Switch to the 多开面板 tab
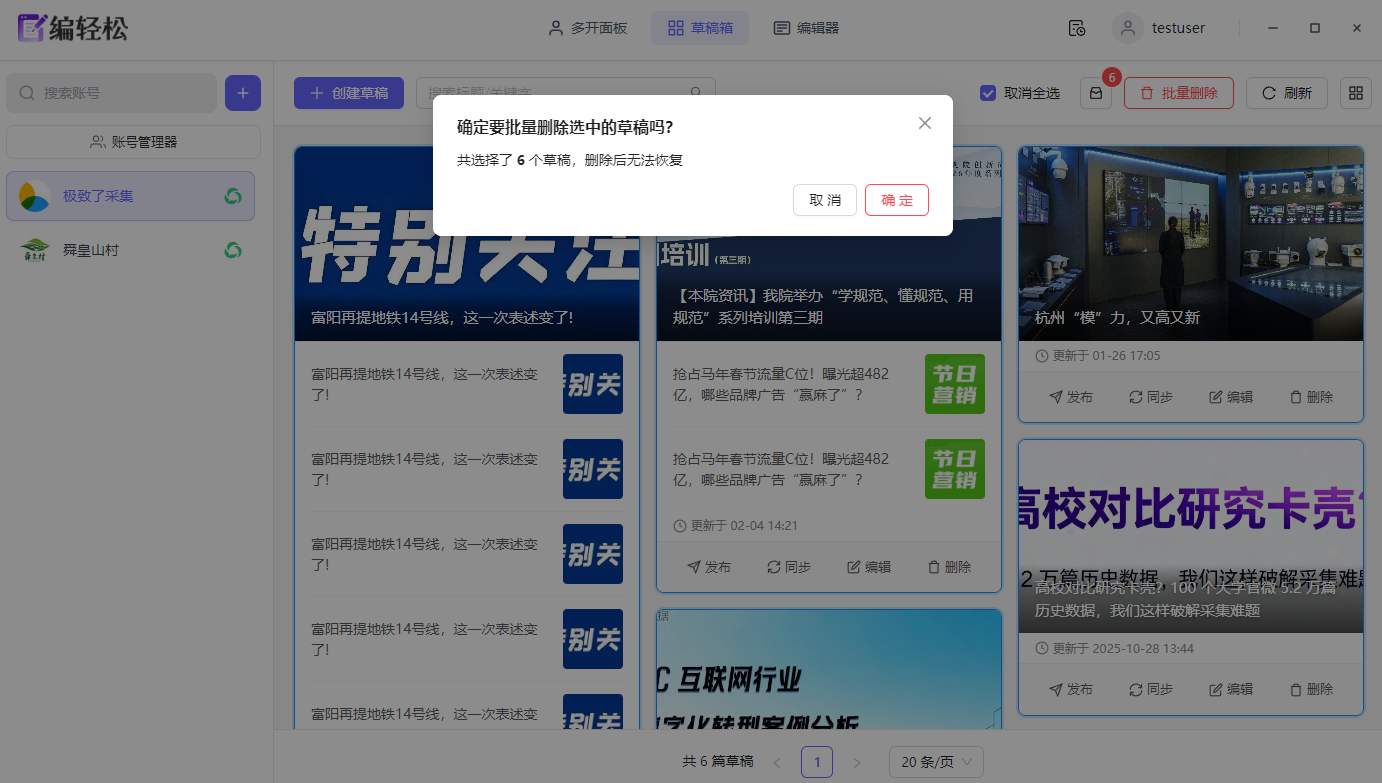The image size is (1382, 783). pyautogui.click(x=588, y=28)
